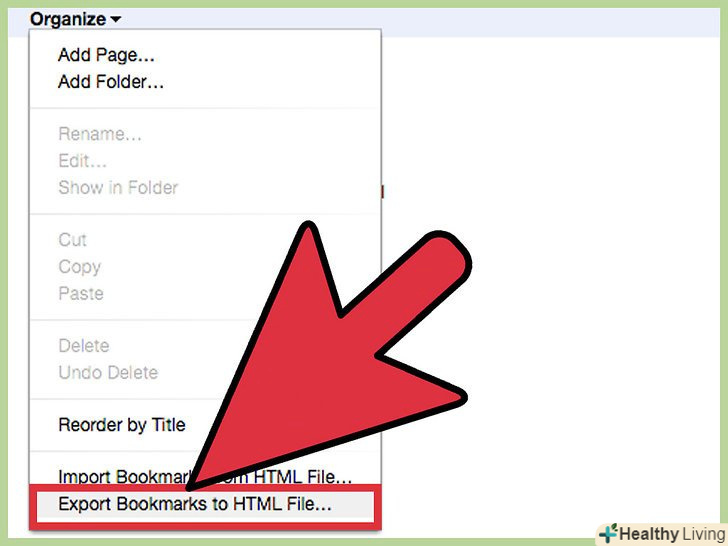Choose Add Folder… from the menu
The width and height of the screenshot is (728, 546).
(x=110, y=82)
